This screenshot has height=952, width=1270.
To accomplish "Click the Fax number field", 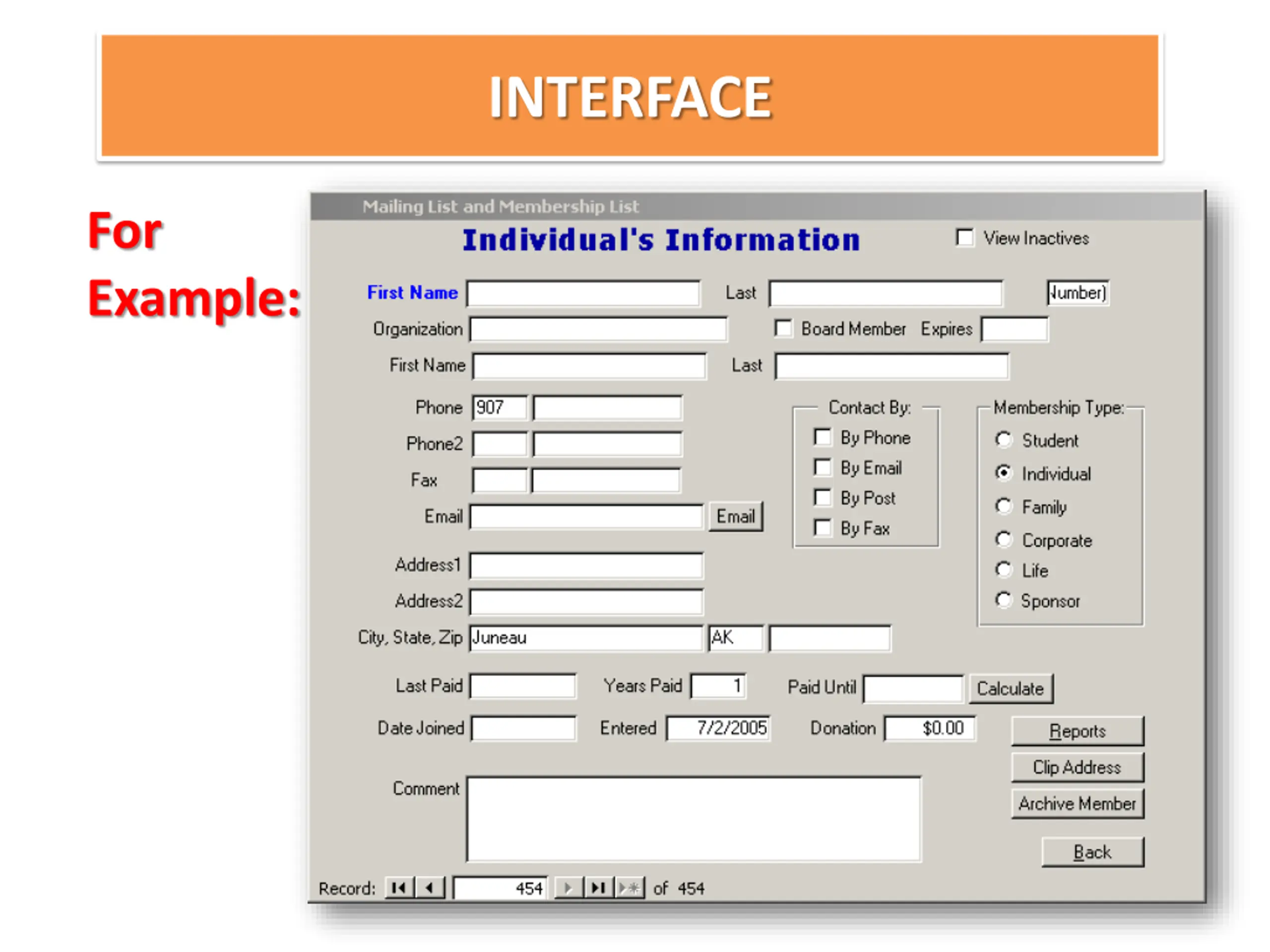I will 606,480.
